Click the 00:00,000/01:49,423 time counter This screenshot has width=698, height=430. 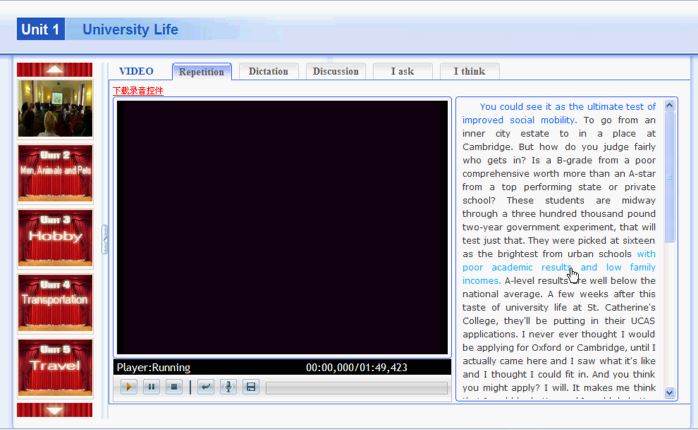coord(357,367)
